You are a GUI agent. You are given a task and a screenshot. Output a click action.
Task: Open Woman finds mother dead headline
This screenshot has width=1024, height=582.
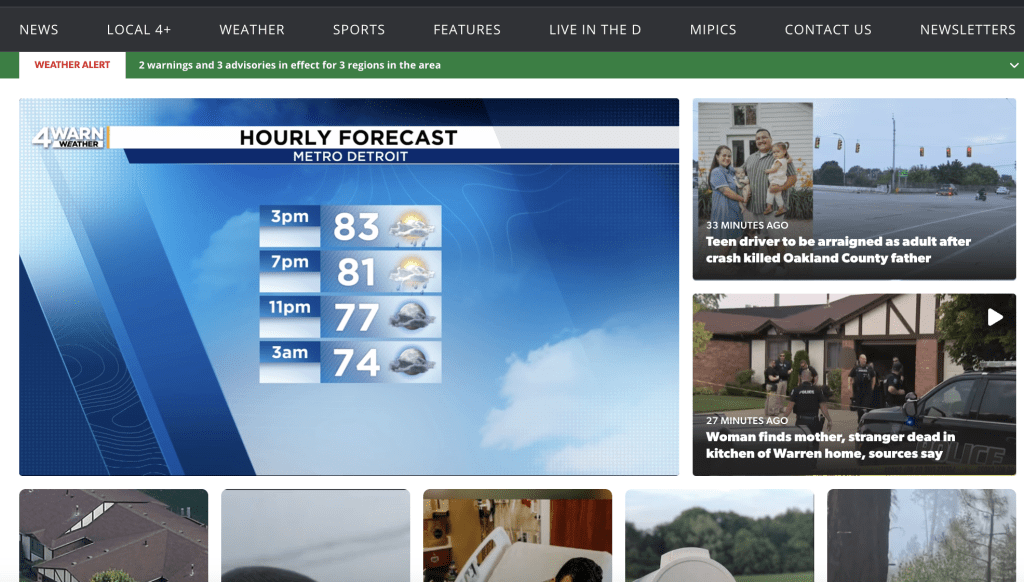click(x=830, y=445)
